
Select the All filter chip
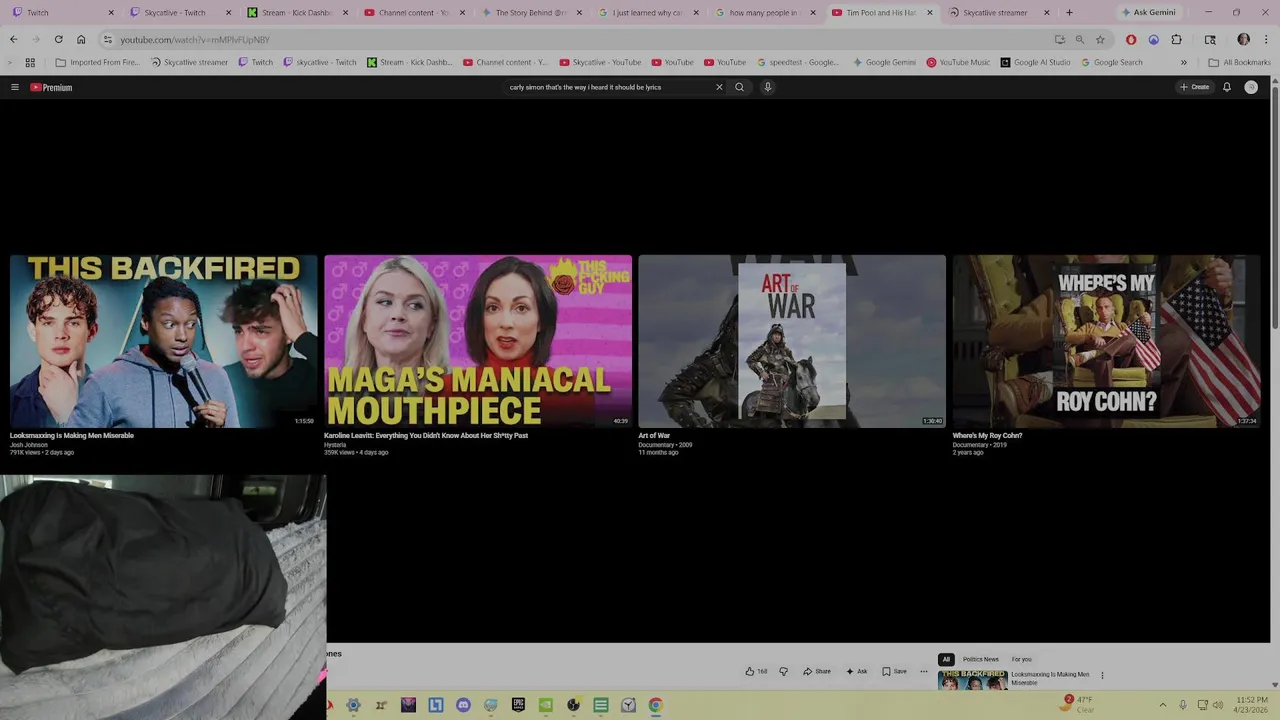click(x=946, y=659)
